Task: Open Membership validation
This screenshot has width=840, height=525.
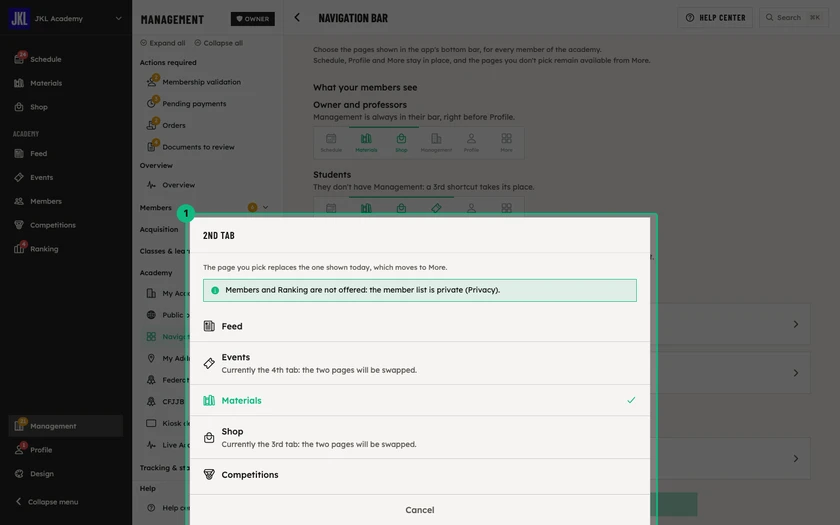Action: (201, 82)
